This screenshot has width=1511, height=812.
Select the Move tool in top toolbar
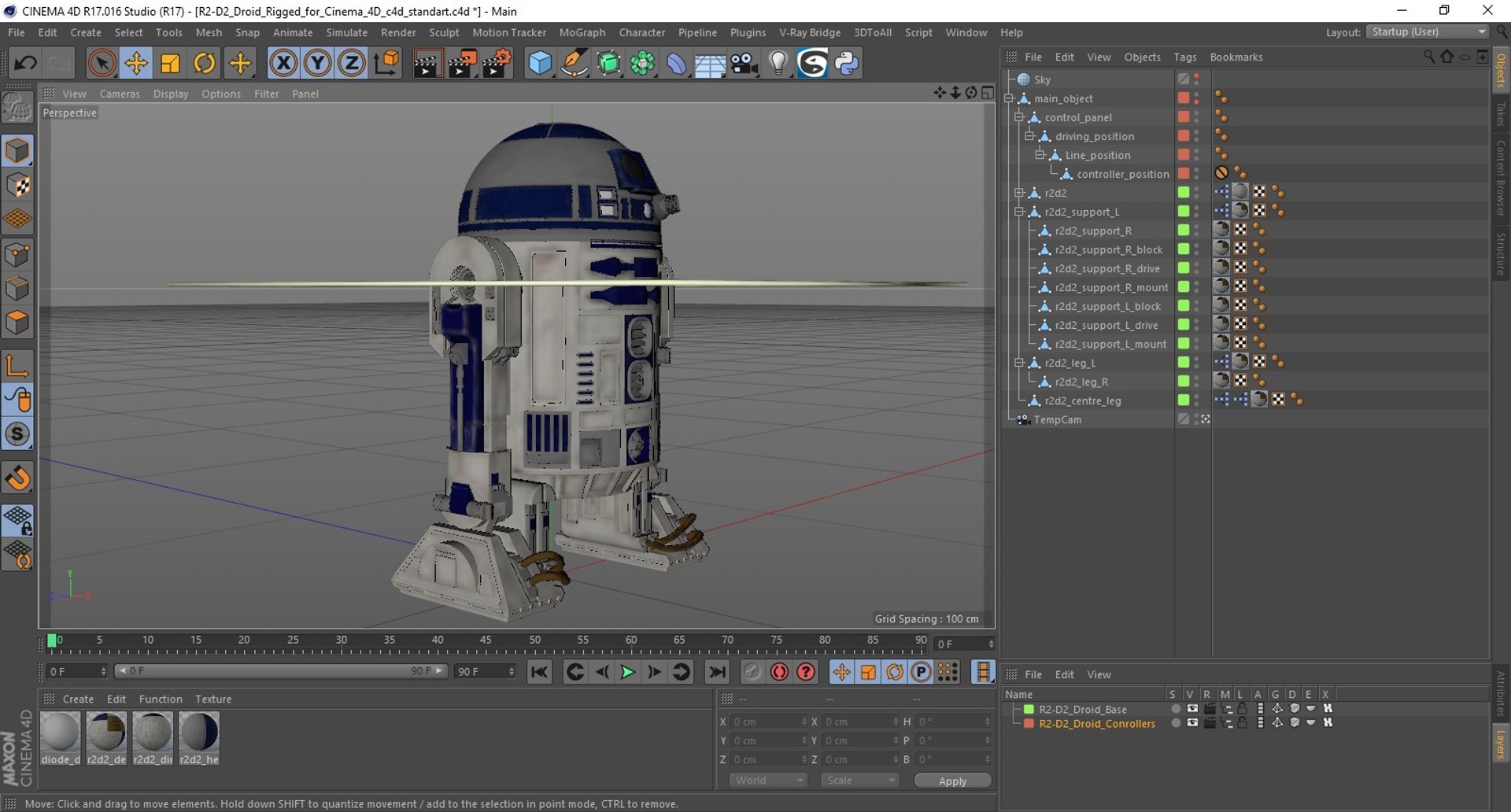136,63
